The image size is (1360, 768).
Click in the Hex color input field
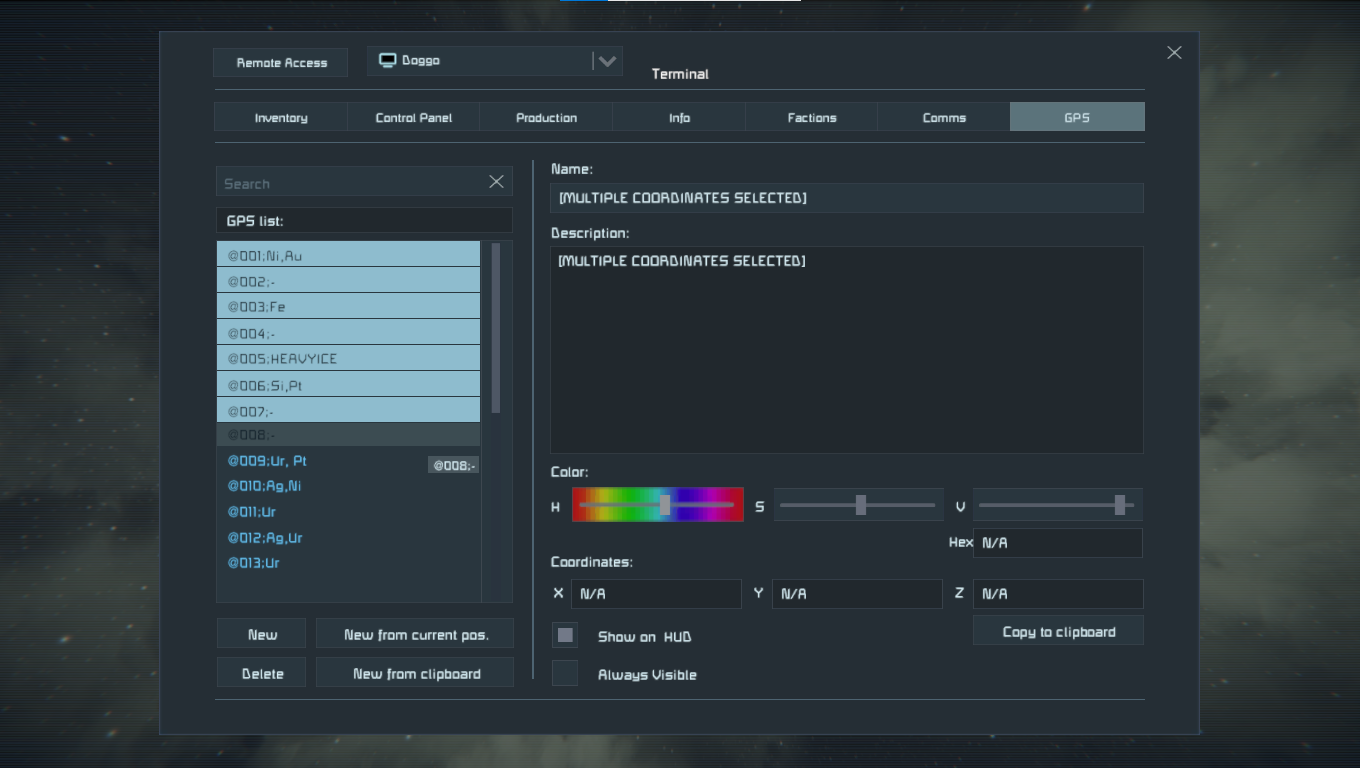[1057, 543]
